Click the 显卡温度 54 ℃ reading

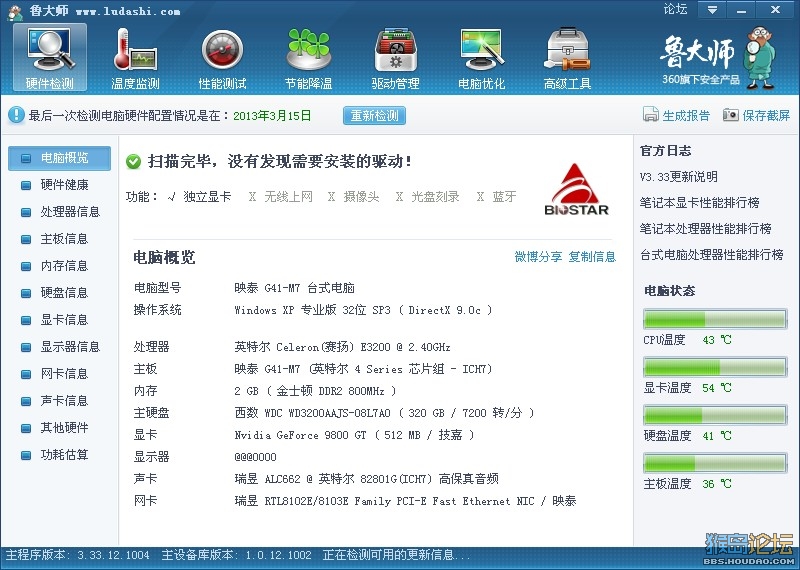click(687, 388)
